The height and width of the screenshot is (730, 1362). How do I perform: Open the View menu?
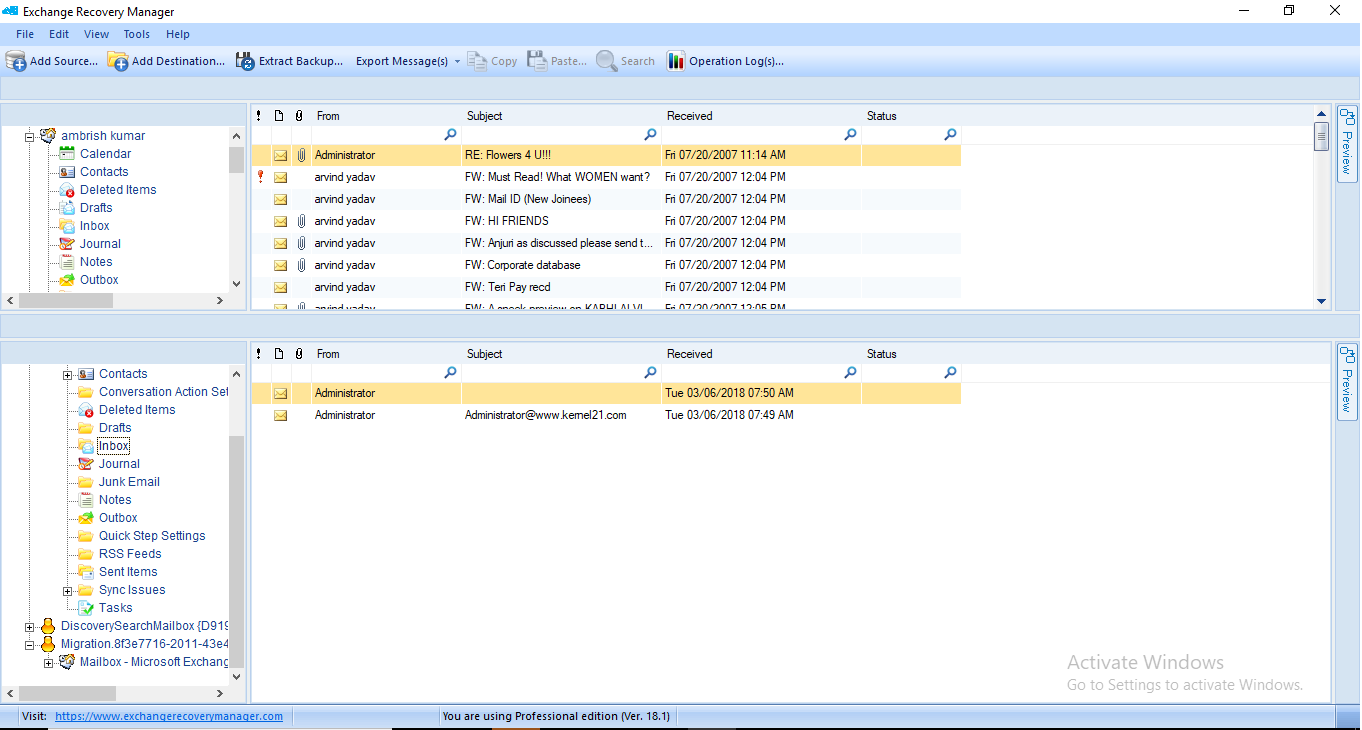point(97,34)
